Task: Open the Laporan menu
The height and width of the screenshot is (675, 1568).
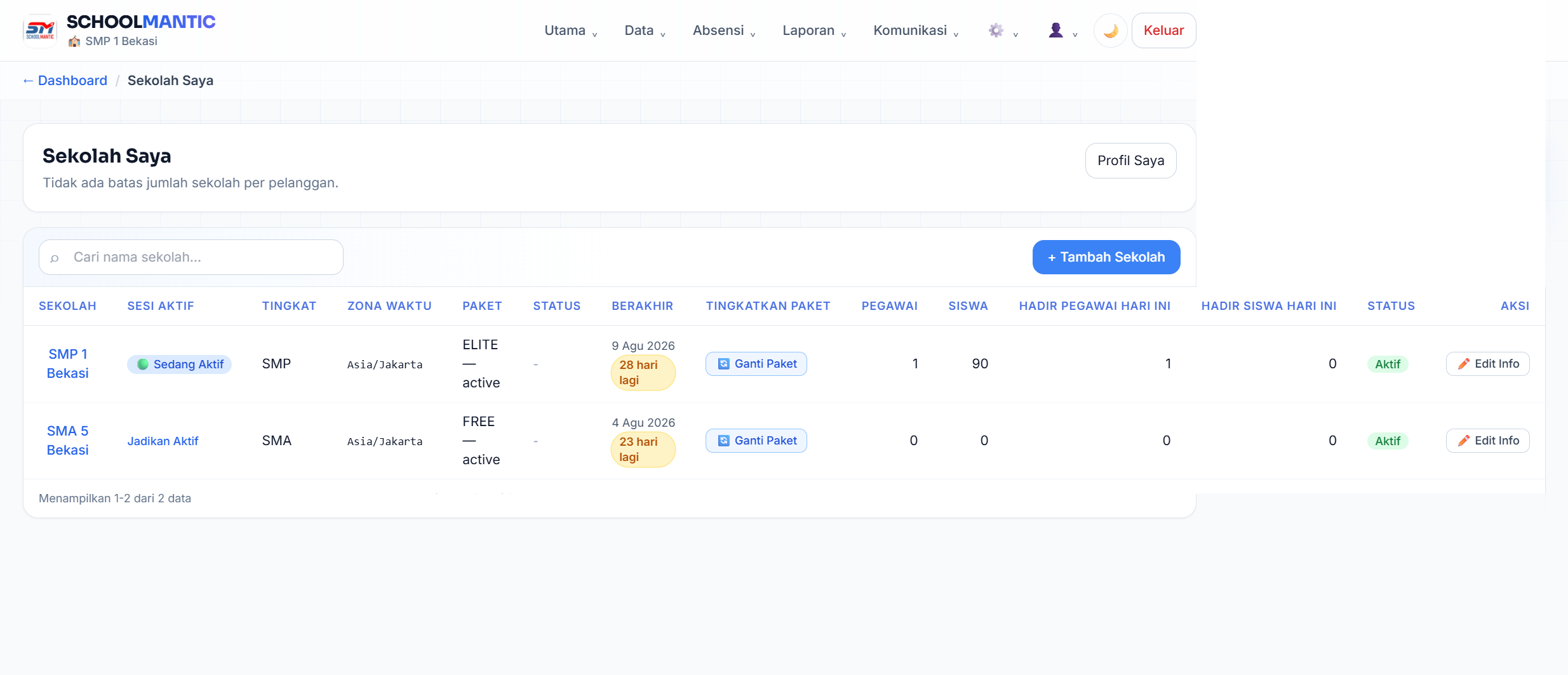Action: pyautogui.click(x=814, y=30)
